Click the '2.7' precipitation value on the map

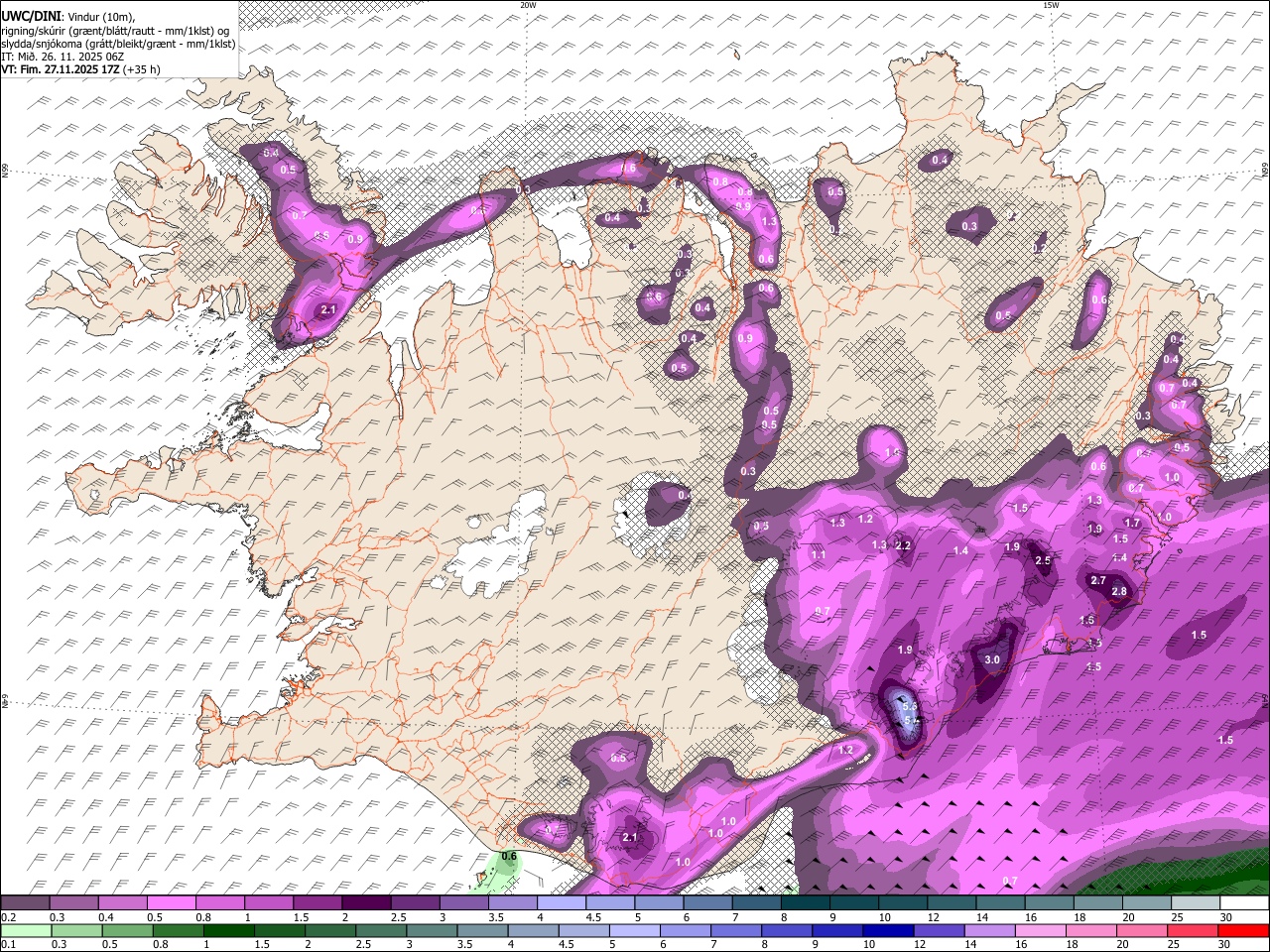(x=1097, y=580)
